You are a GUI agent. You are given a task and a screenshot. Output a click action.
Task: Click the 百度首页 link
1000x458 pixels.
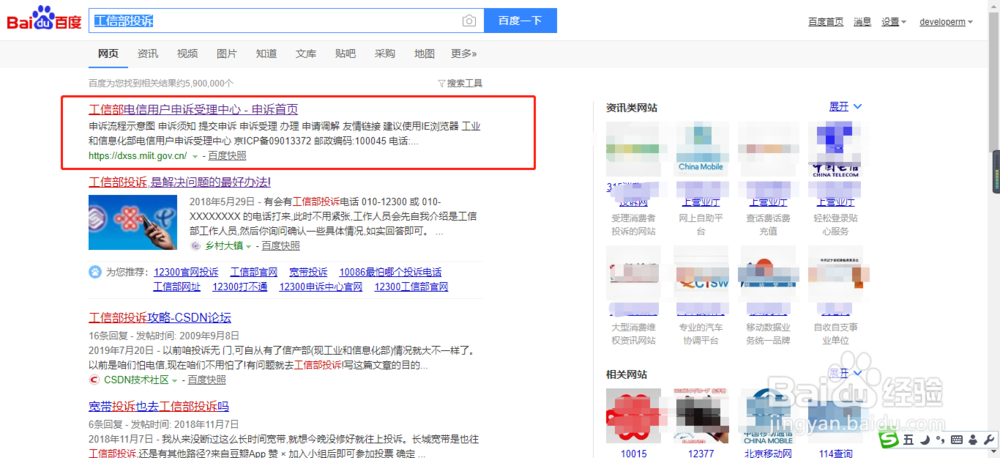[x=826, y=22]
